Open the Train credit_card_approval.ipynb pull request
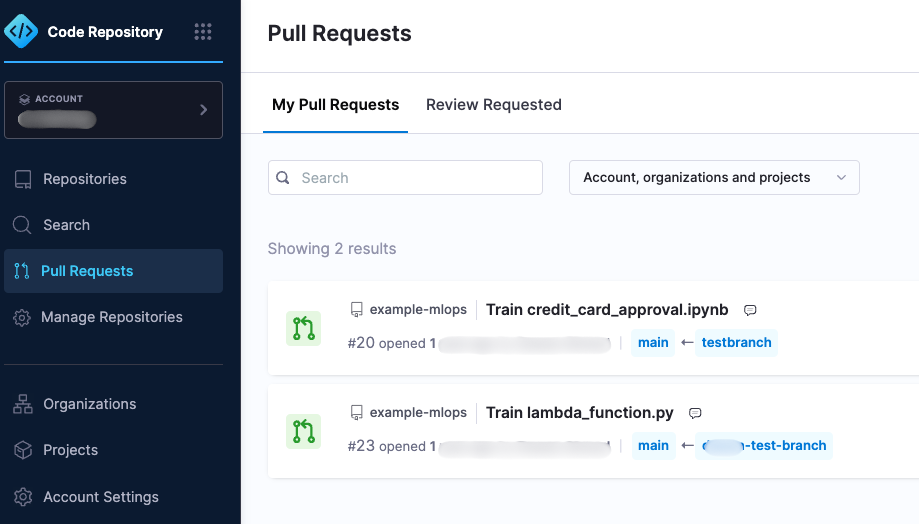 pyautogui.click(x=607, y=309)
